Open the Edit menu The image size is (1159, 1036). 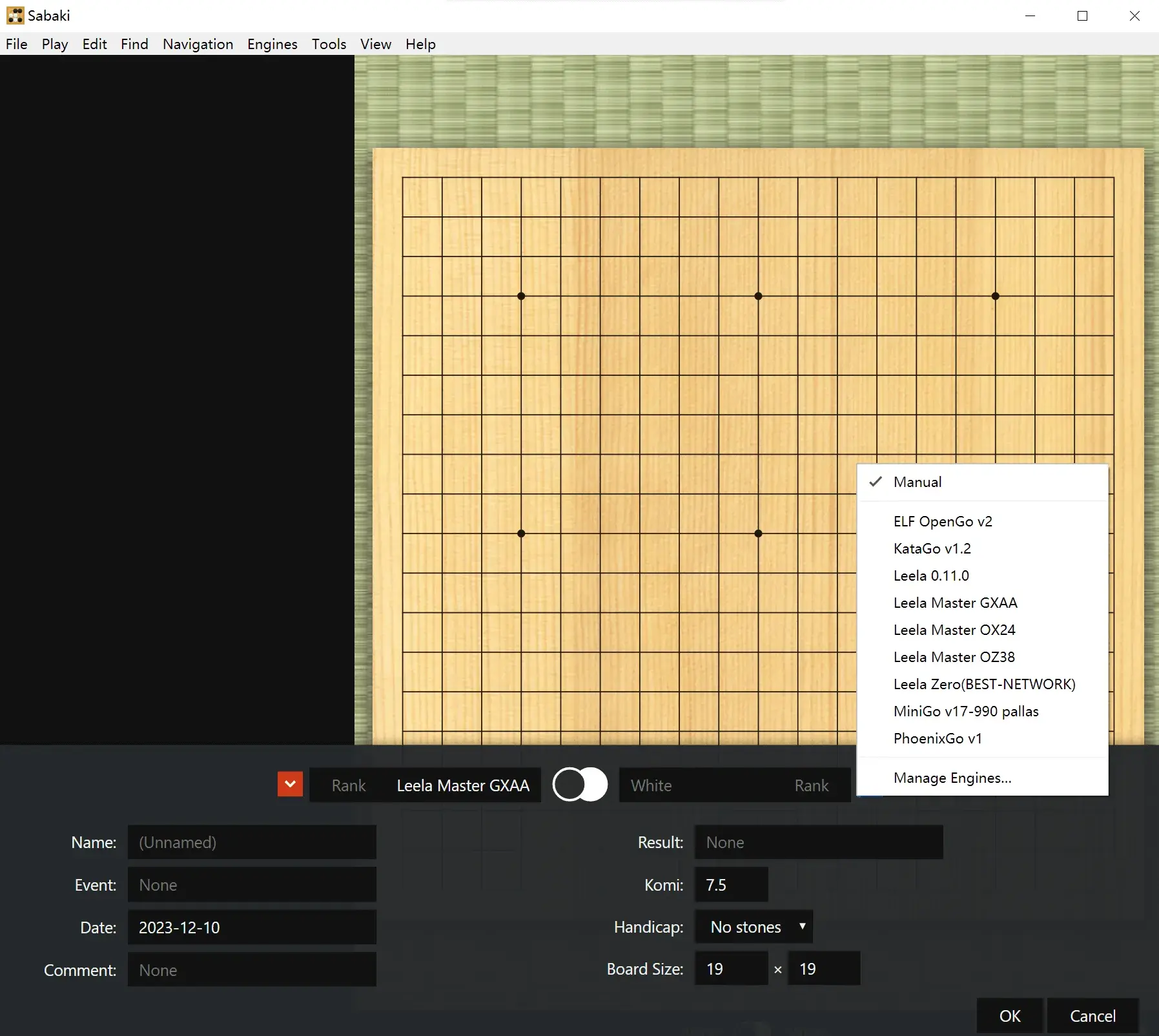pos(94,44)
